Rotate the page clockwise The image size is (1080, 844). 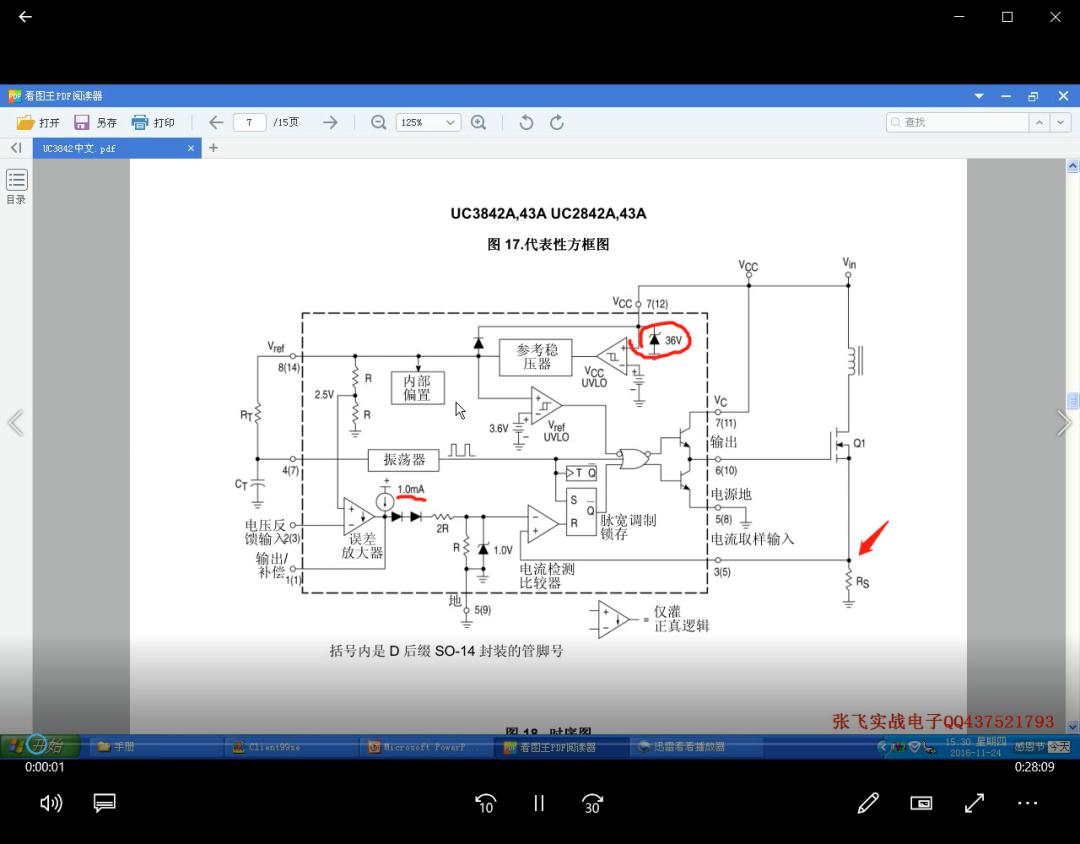pyautogui.click(x=557, y=123)
